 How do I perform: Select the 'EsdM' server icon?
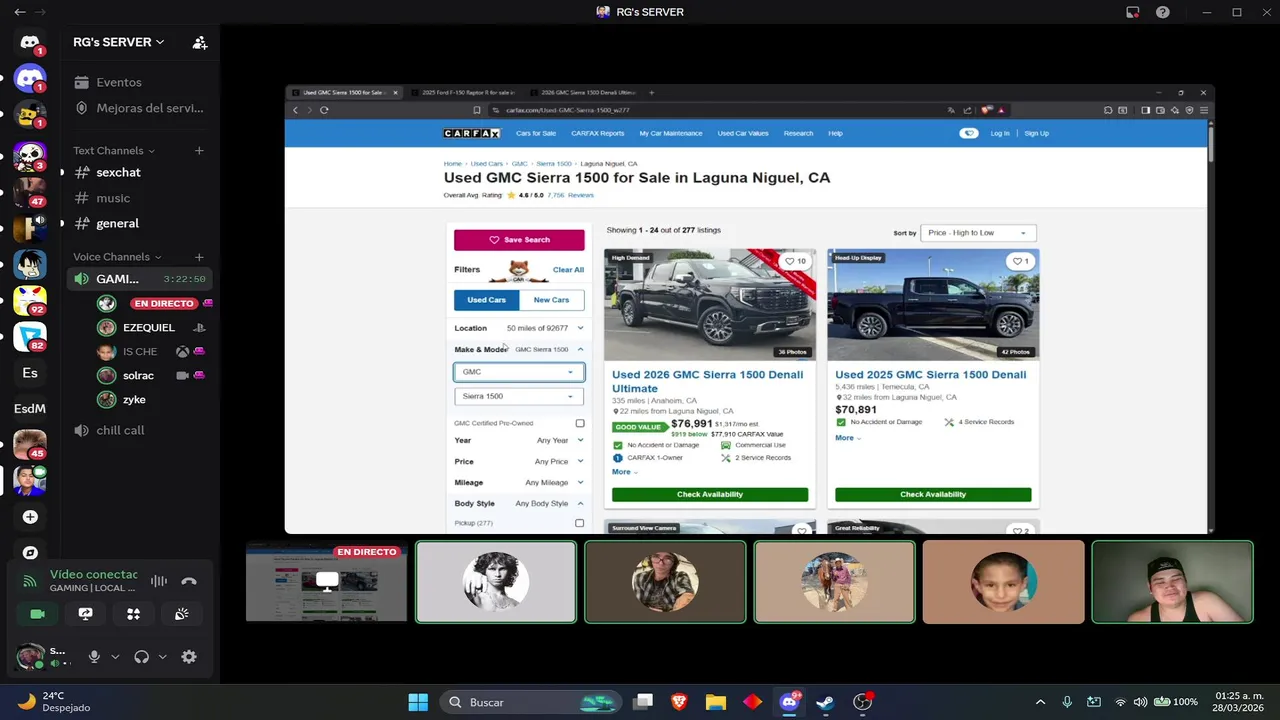30,409
